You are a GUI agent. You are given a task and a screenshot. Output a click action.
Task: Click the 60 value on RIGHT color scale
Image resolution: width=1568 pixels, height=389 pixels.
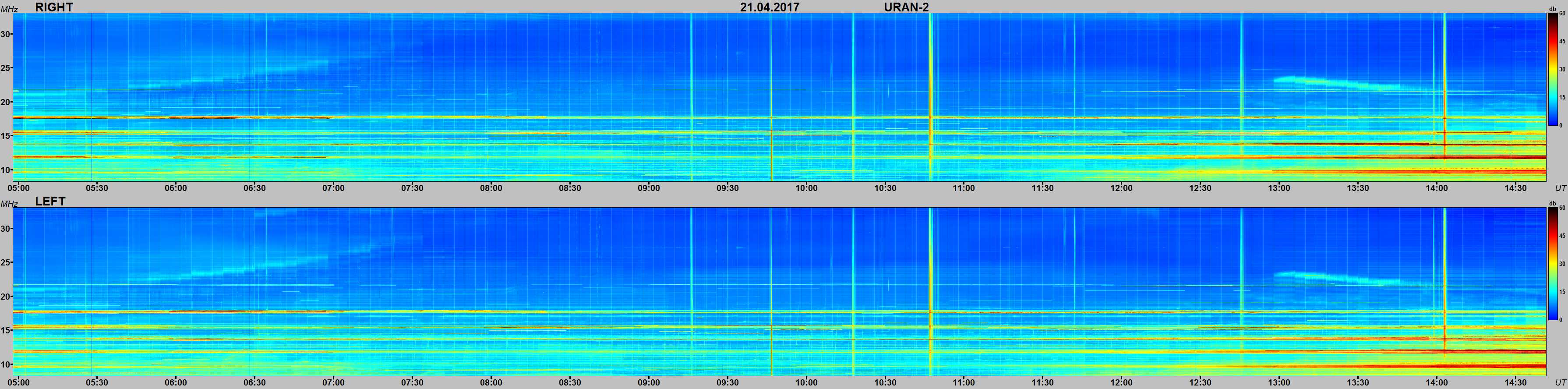[1561, 14]
